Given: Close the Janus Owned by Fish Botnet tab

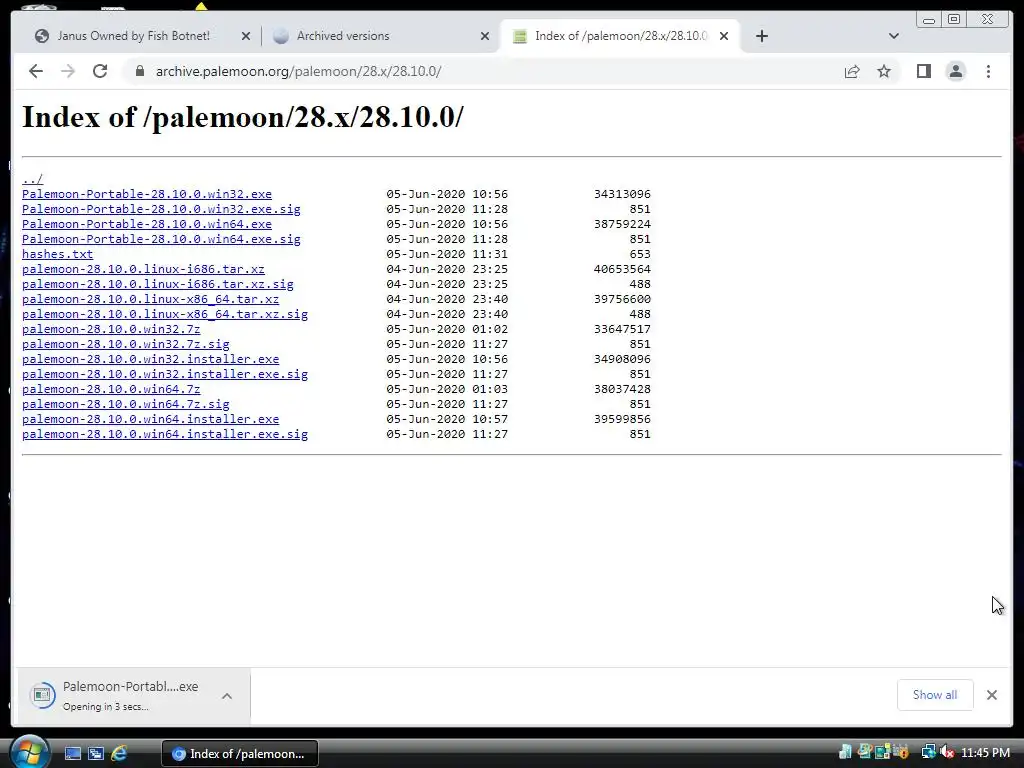Looking at the screenshot, I should (x=246, y=36).
